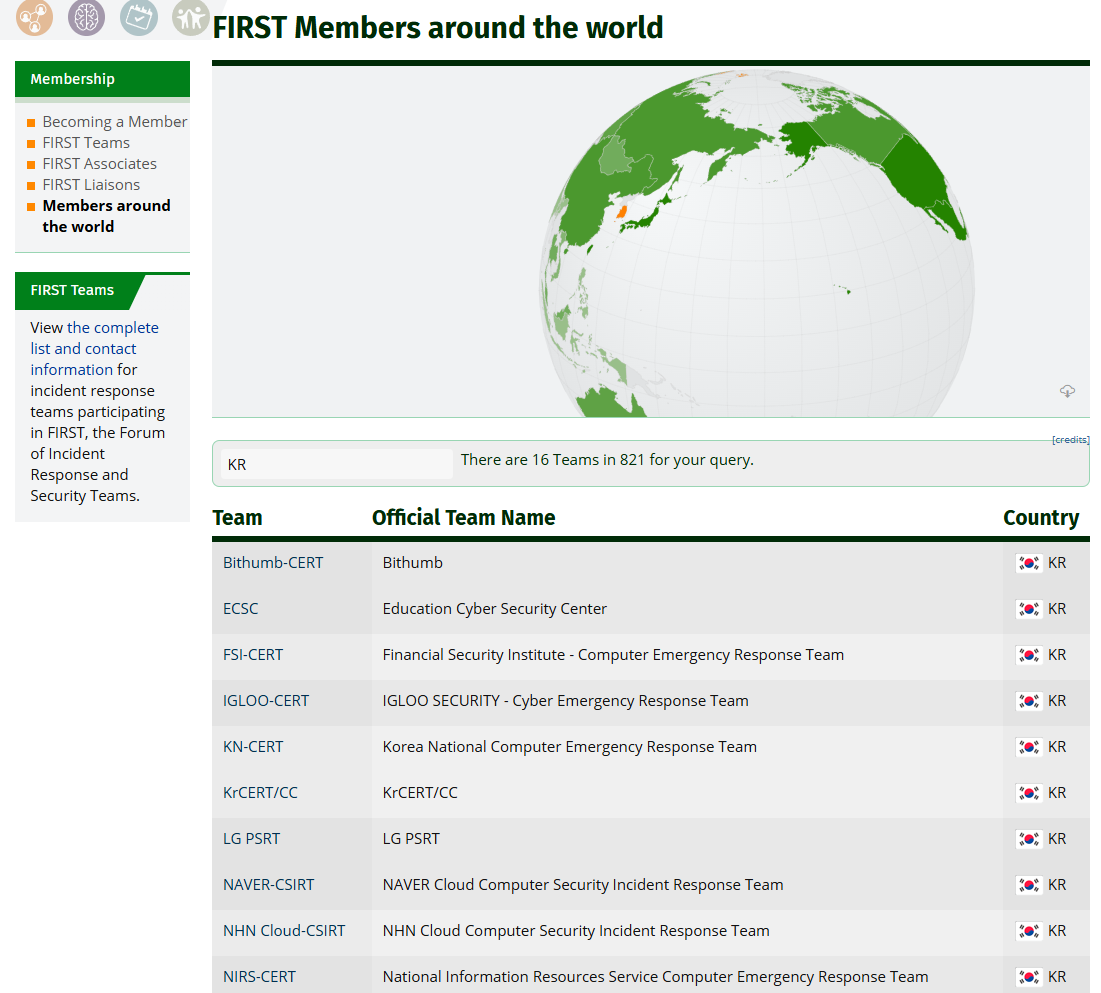Go to FIRST Teams in the Membership menu
The height and width of the screenshot is (993, 1101).
pos(86,143)
